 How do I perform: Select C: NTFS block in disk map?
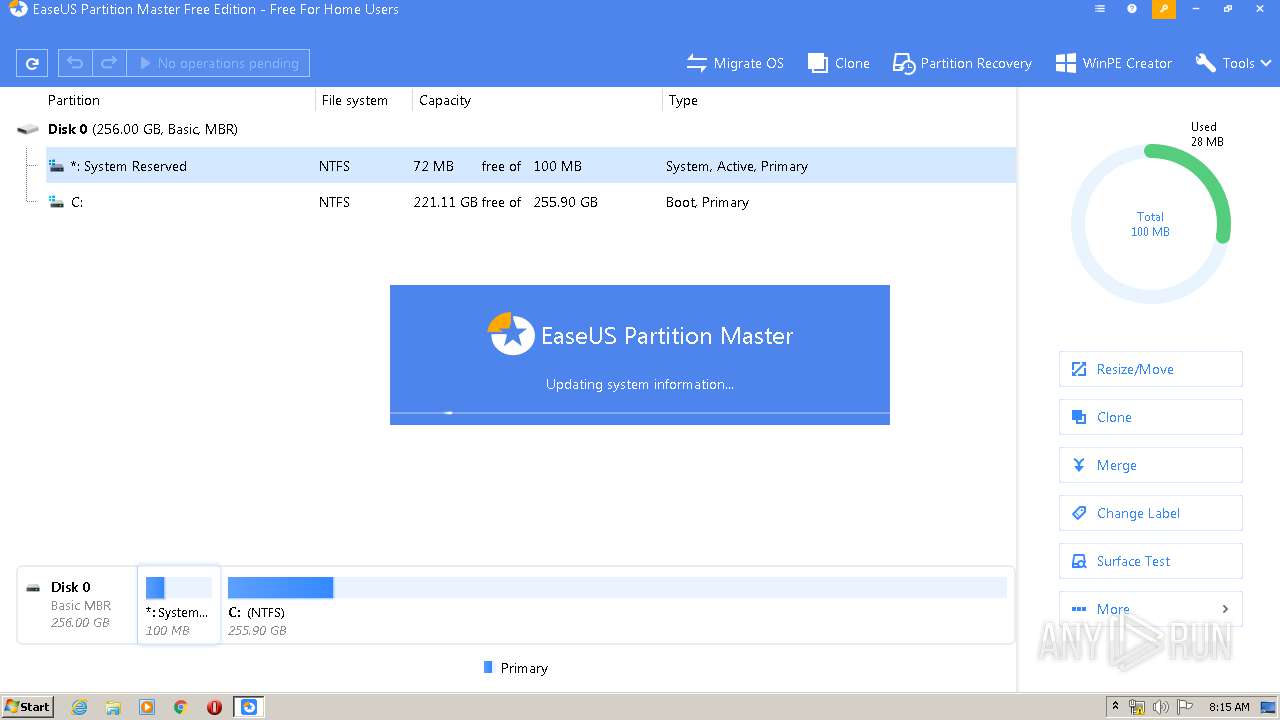coord(617,605)
